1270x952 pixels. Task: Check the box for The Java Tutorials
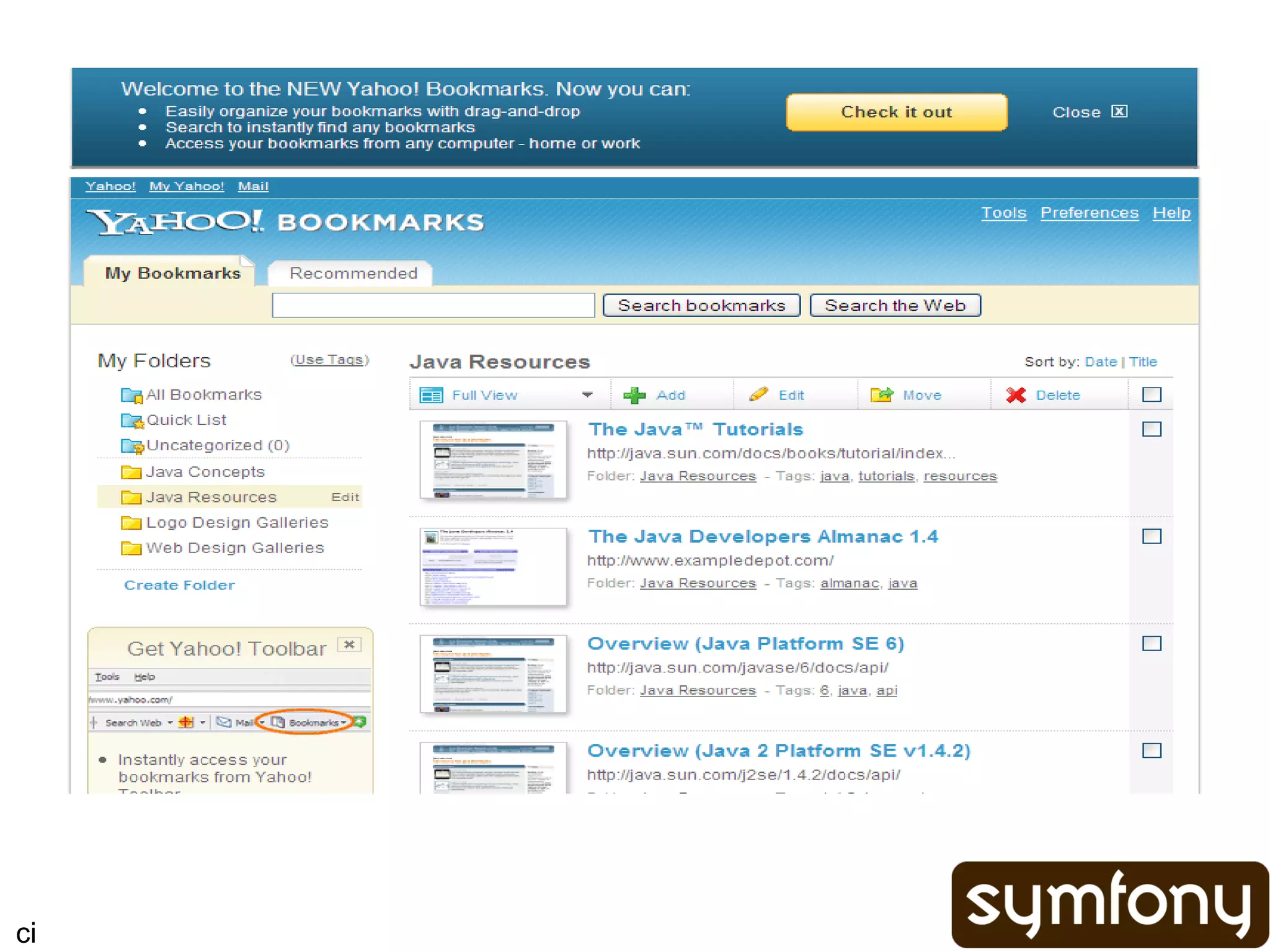[x=1151, y=429]
